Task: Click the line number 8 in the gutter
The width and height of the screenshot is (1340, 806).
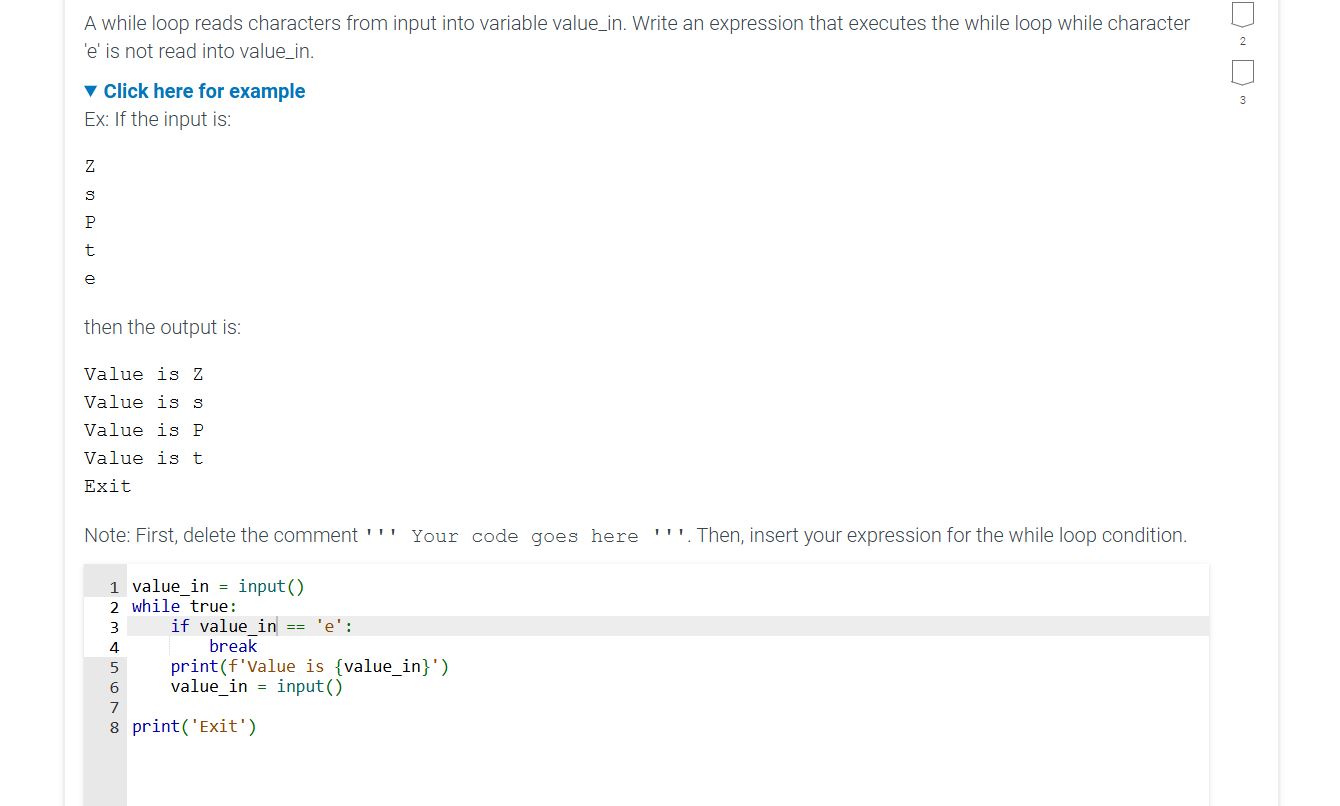Action: coord(113,727)
